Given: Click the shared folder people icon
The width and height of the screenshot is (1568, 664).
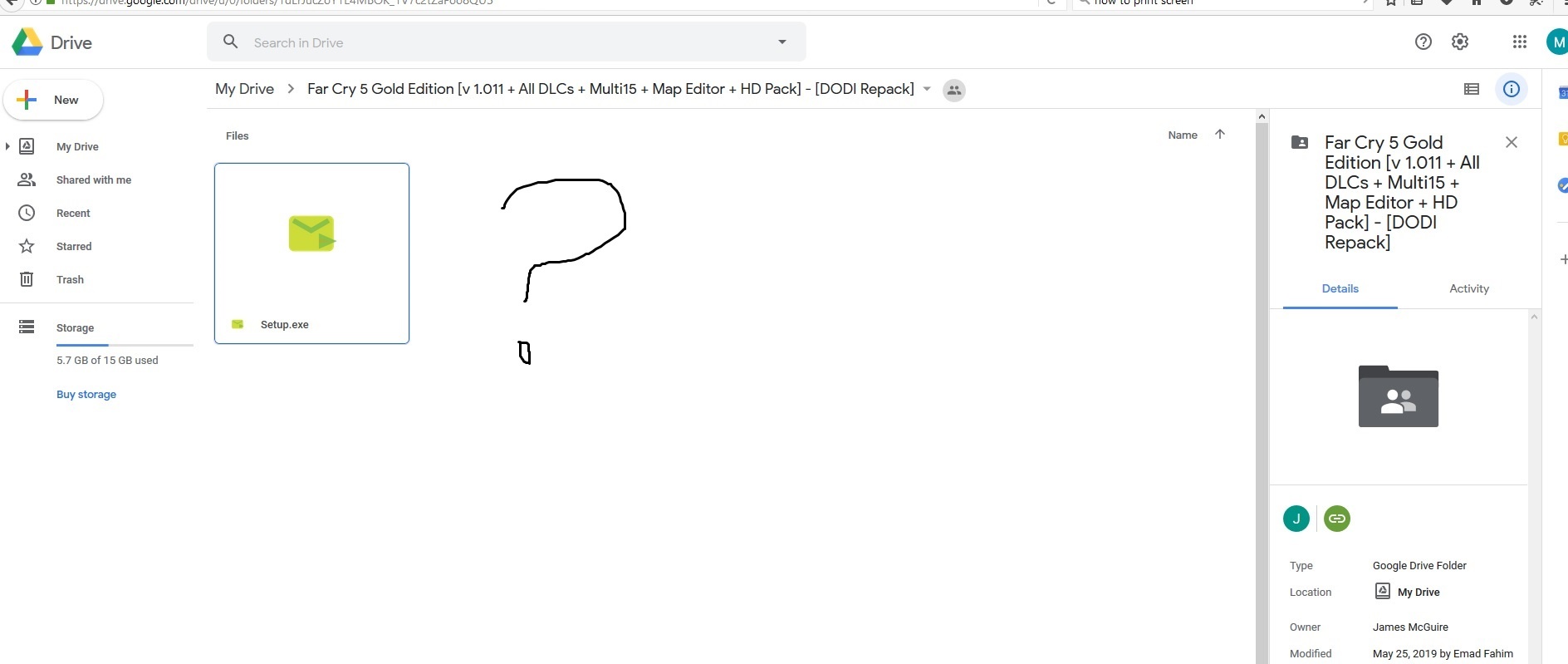Looking at the screenshot, I should tap(954, 90).
